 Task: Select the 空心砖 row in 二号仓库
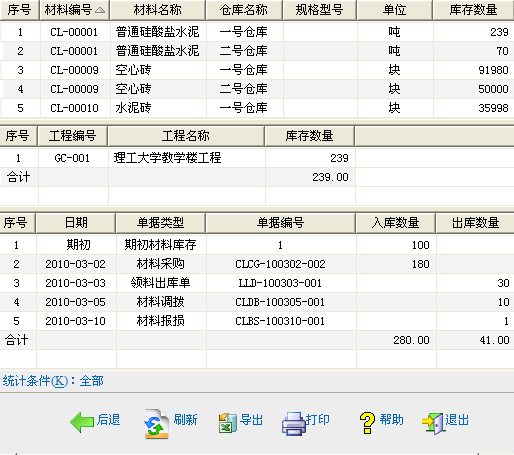pyautogui.click(x=257, y=89)
